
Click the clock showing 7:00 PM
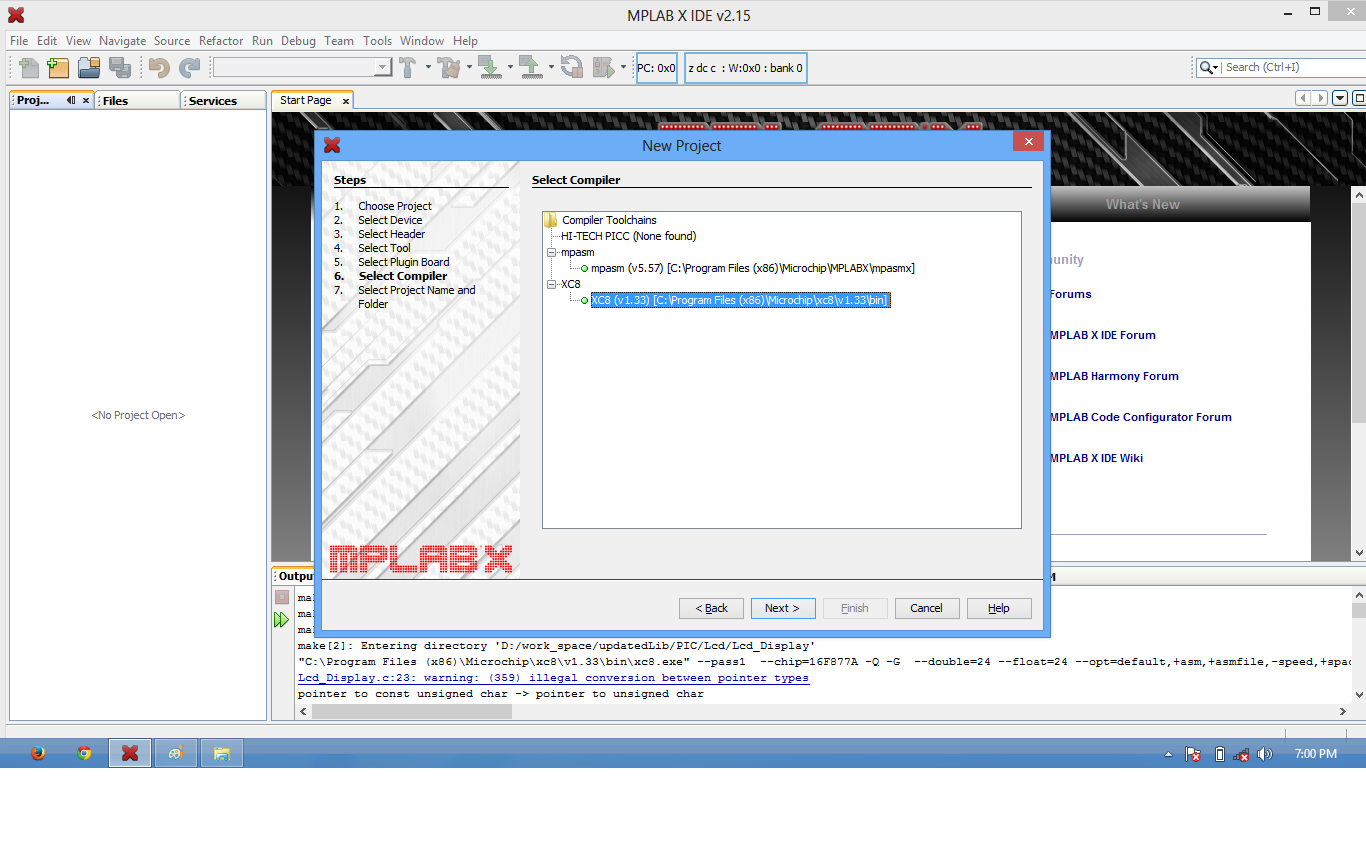pos(1315,754)
